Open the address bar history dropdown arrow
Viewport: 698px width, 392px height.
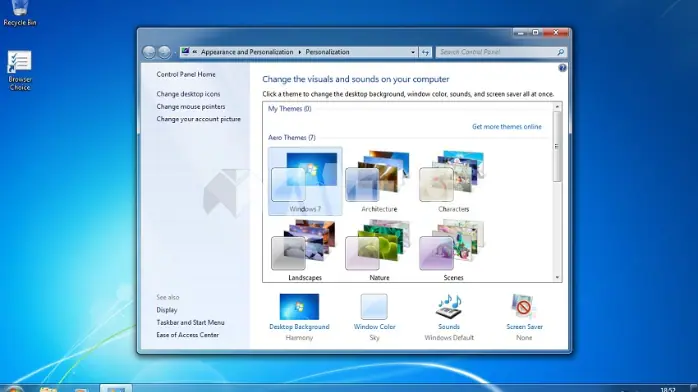point(413,52)
